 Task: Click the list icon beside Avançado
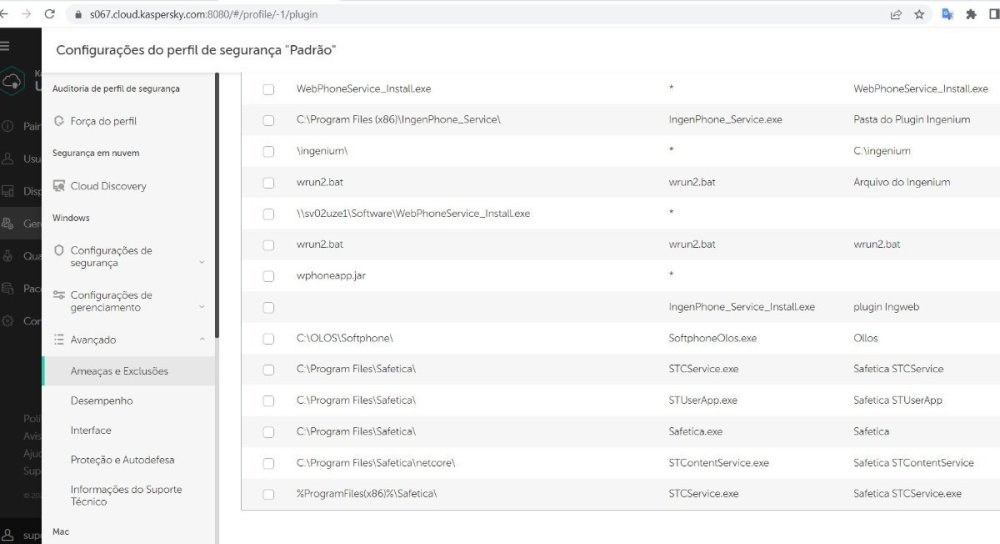[x=59, y=339]
